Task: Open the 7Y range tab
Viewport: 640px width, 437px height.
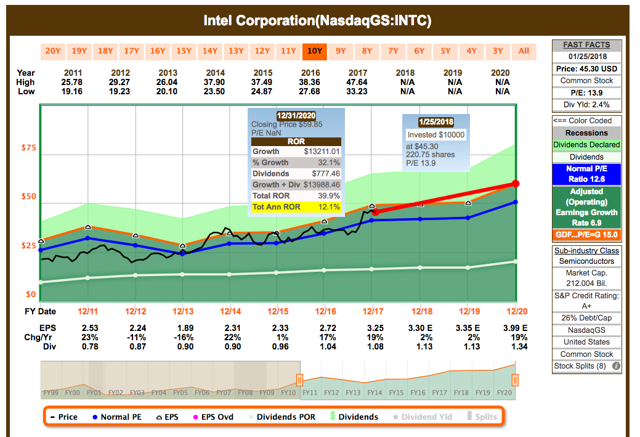Action: point(393,51)
